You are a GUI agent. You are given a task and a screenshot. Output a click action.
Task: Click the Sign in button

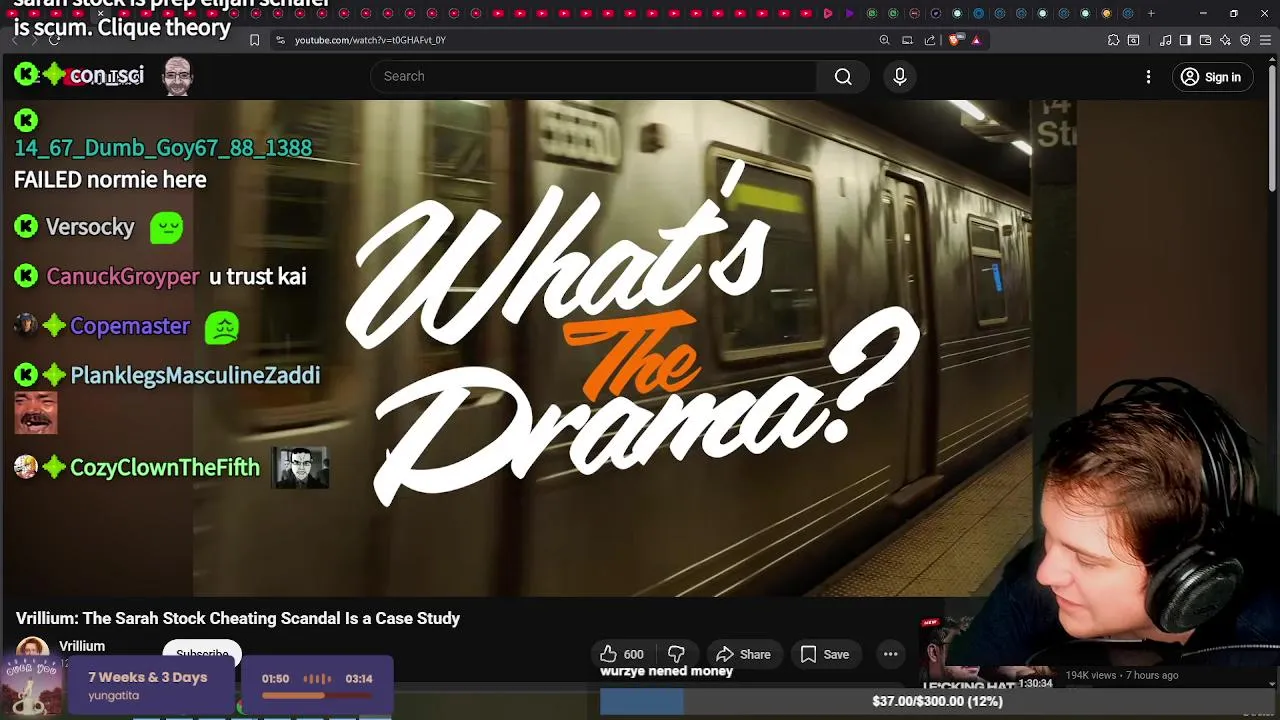pyautogui.click(x=1210, y=77)
